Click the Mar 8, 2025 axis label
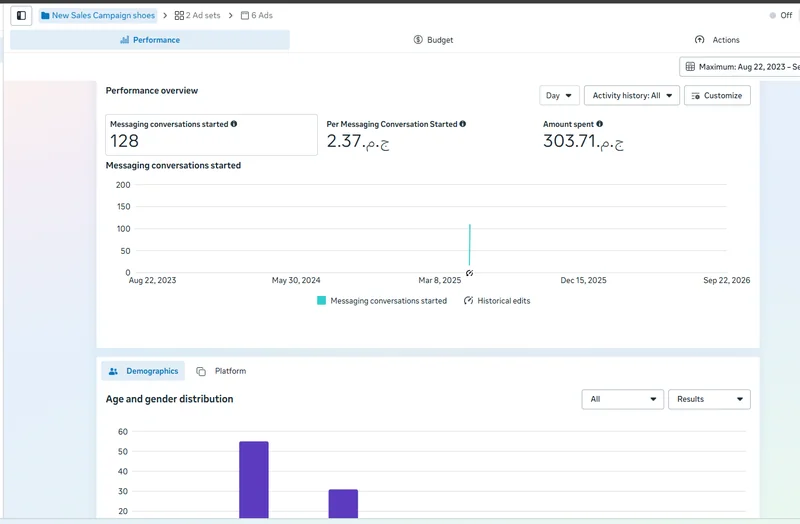This screenshot has height=524, width=800. pos(439,280)
